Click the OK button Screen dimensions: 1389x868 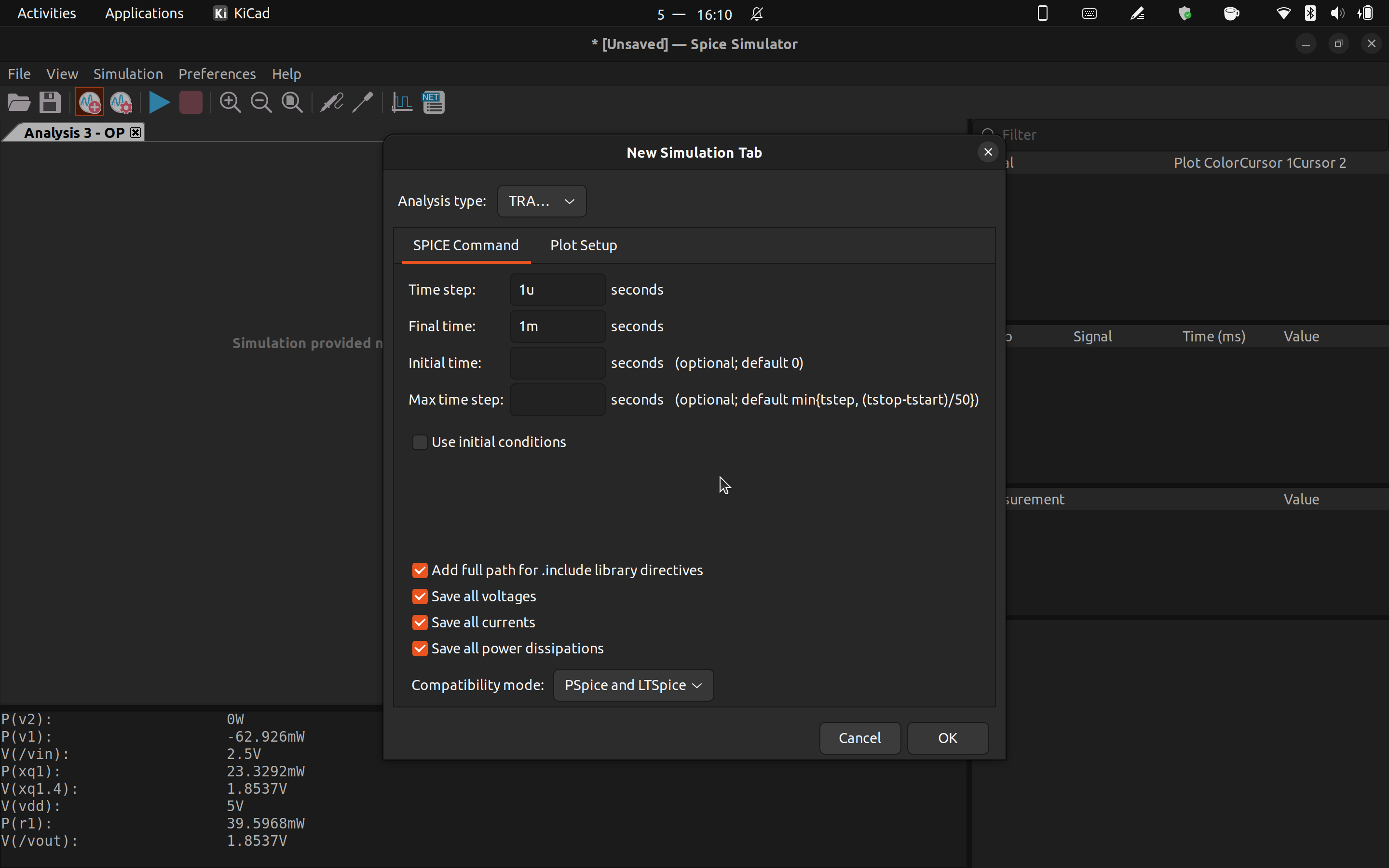[x=947, y=738]
